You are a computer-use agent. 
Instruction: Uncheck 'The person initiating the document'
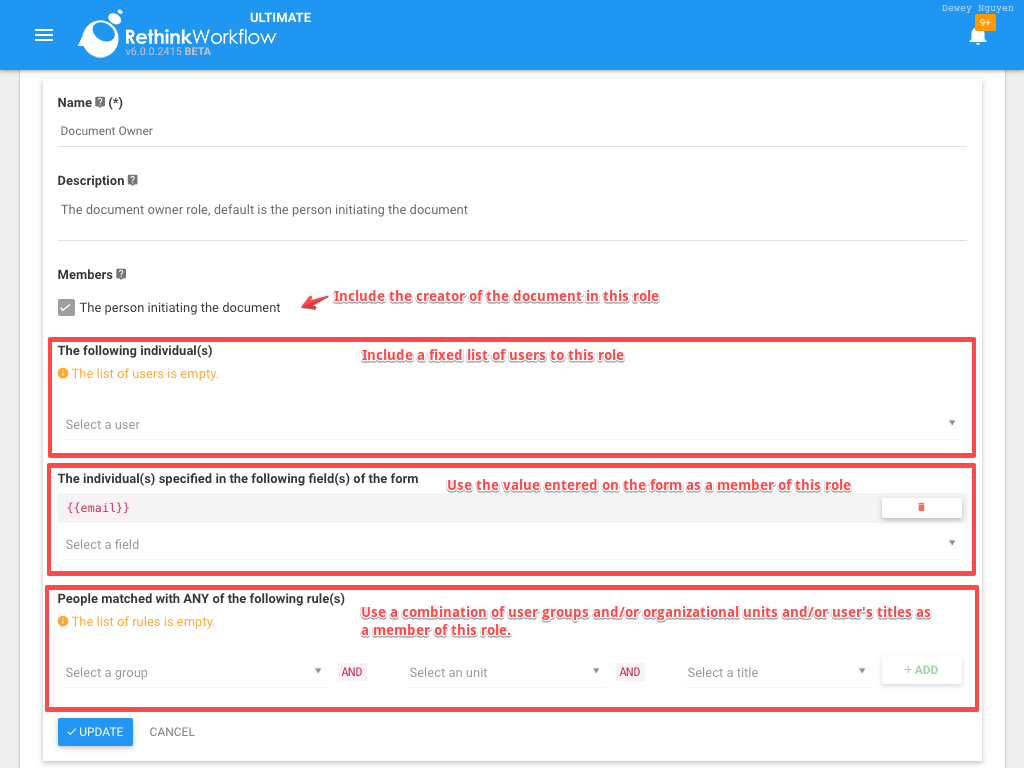(65, 307)
